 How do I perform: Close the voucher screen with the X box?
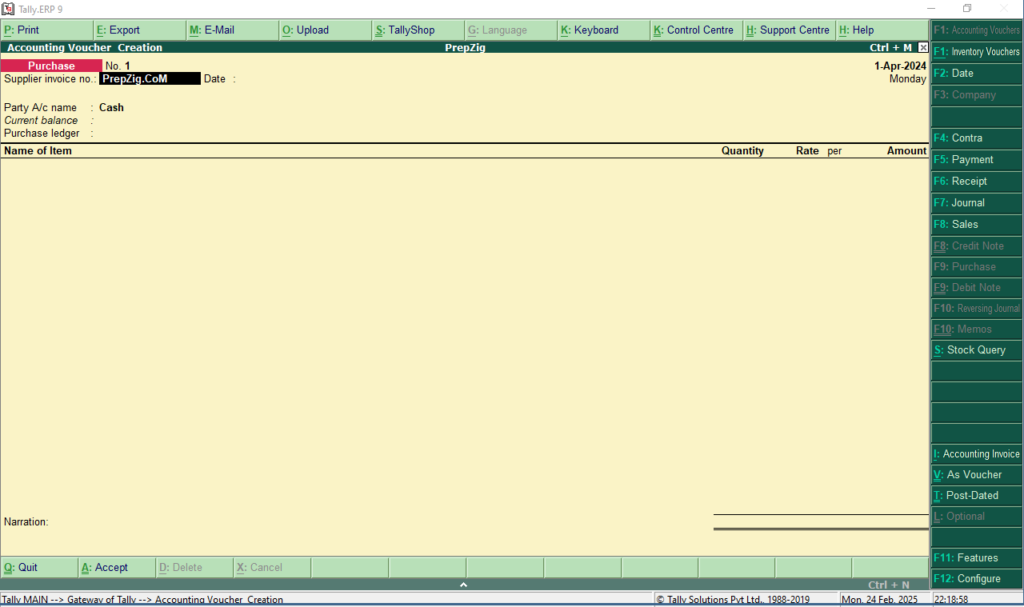(x=923, y=47)
